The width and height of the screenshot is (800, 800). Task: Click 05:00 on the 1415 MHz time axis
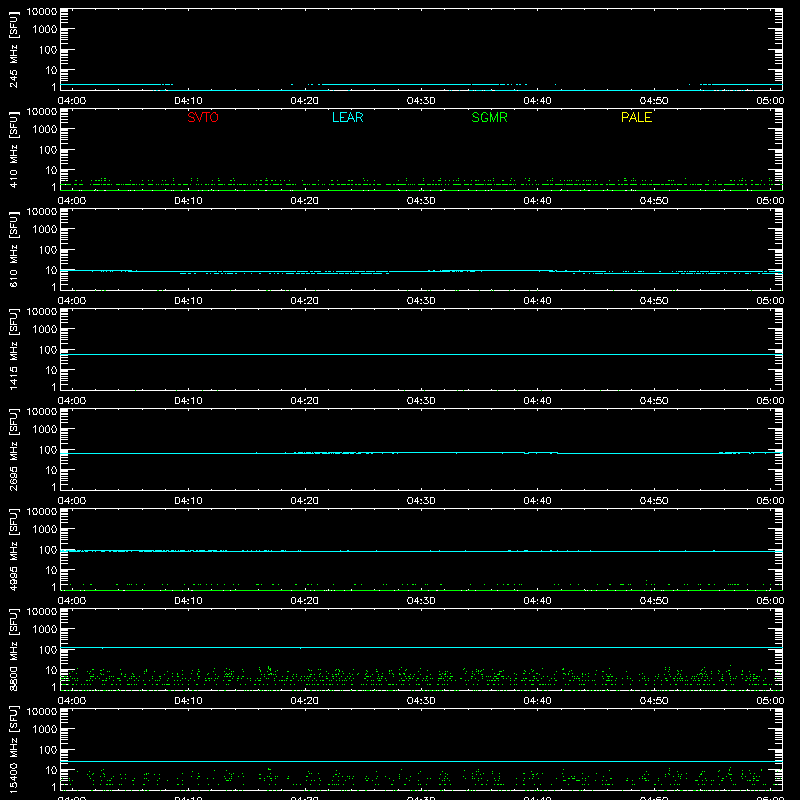(x=770, y=401)
